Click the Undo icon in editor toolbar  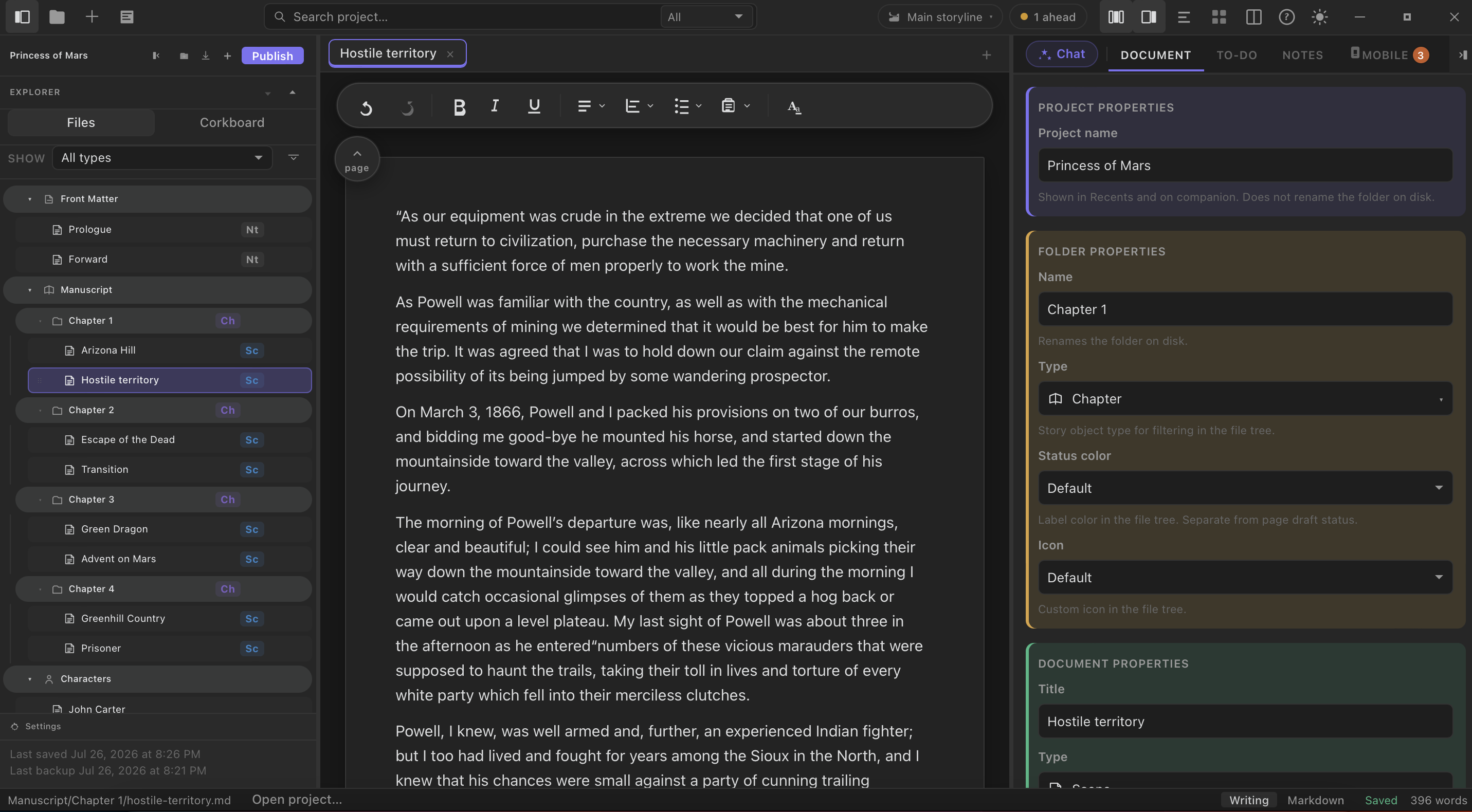[x=366, y=107]
